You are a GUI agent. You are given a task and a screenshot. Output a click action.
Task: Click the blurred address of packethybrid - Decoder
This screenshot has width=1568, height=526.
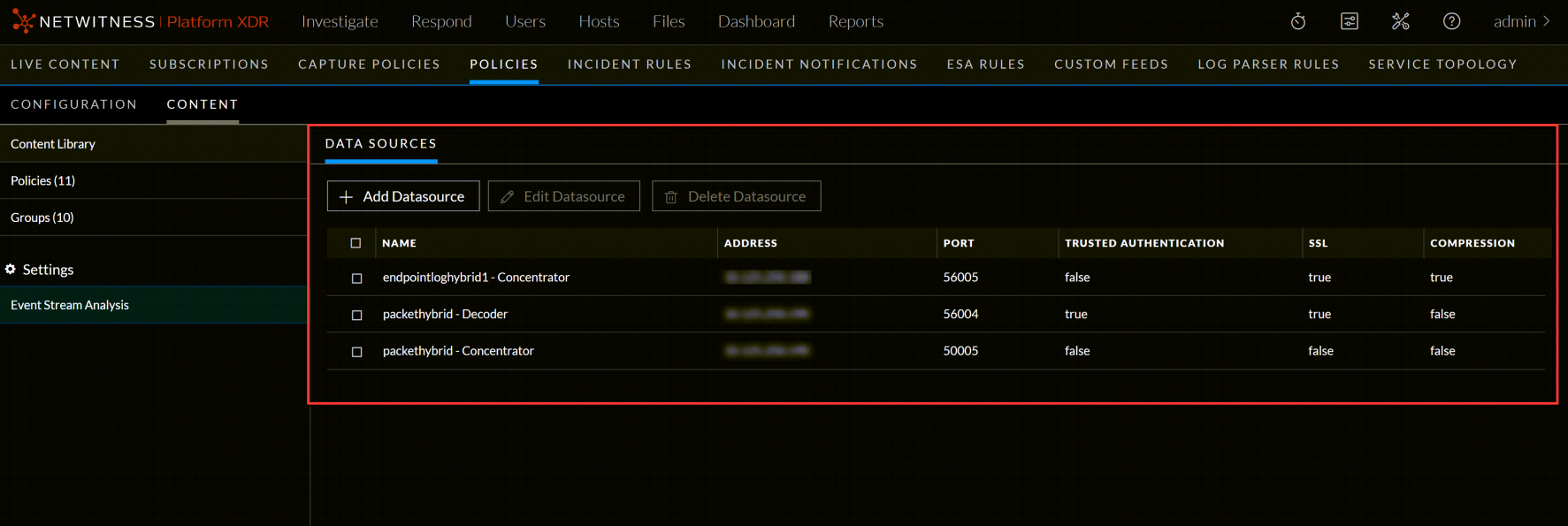click(x=767, y=314)
